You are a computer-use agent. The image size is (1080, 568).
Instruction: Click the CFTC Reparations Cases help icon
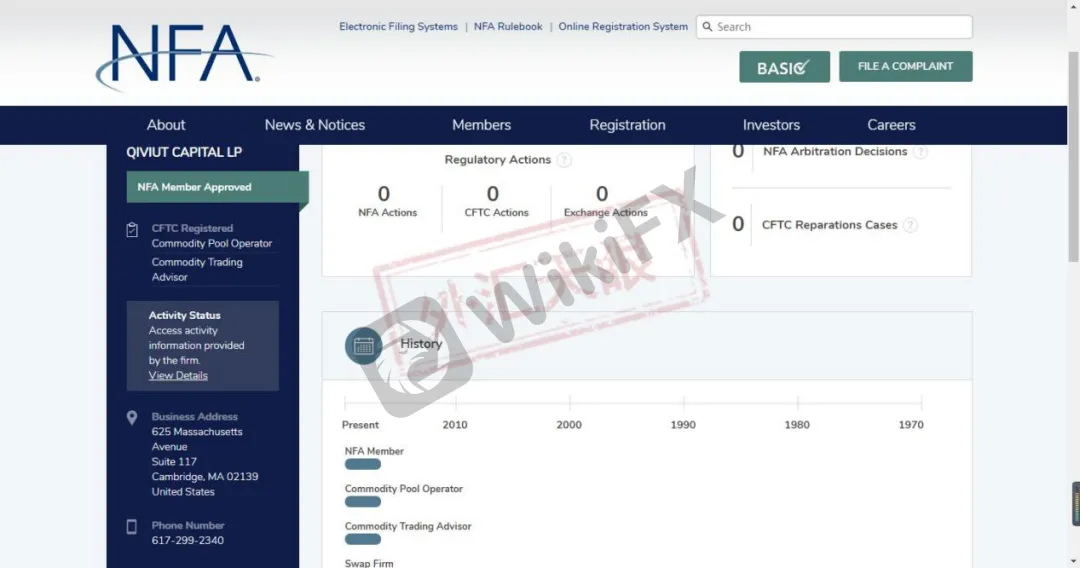(x=910, y=225)
